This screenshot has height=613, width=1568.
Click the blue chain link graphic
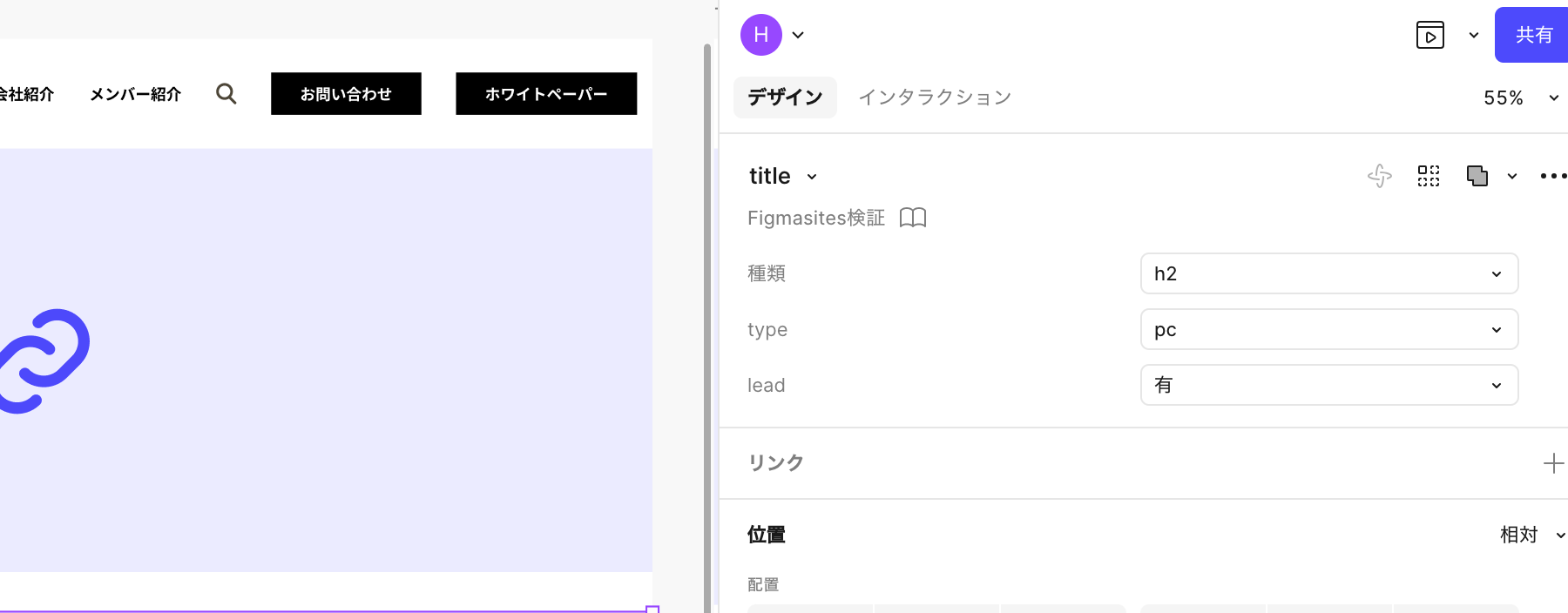(x=44, y=360)
